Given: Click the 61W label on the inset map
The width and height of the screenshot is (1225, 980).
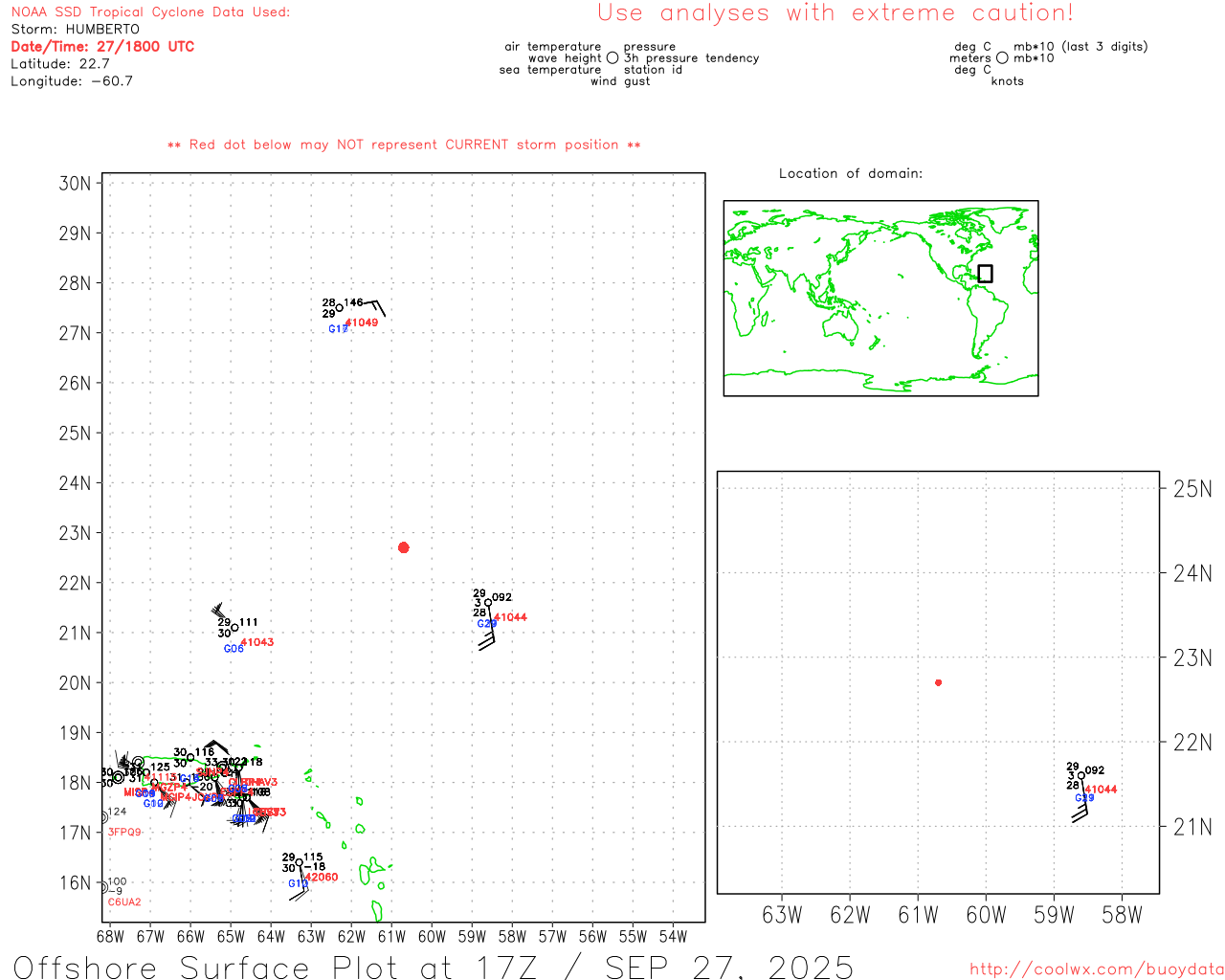Looking at the screenshot, I should tap(918, 915).
